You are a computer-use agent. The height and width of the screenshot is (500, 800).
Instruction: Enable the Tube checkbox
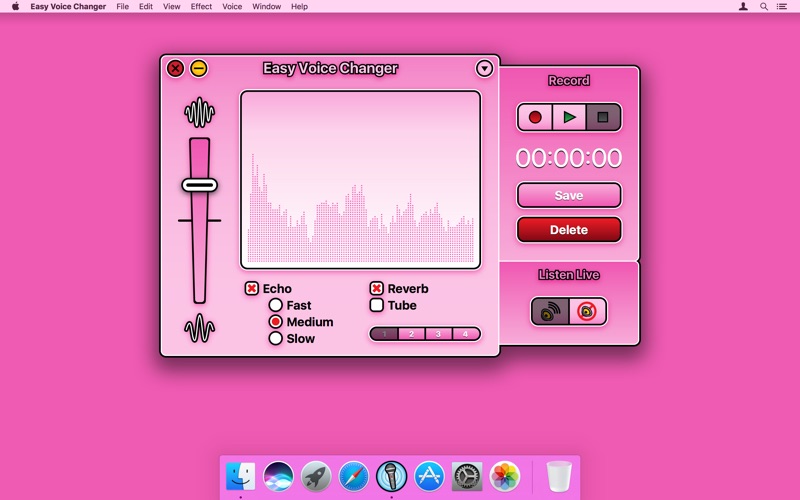pyautogui.click(x=377, y=305)
